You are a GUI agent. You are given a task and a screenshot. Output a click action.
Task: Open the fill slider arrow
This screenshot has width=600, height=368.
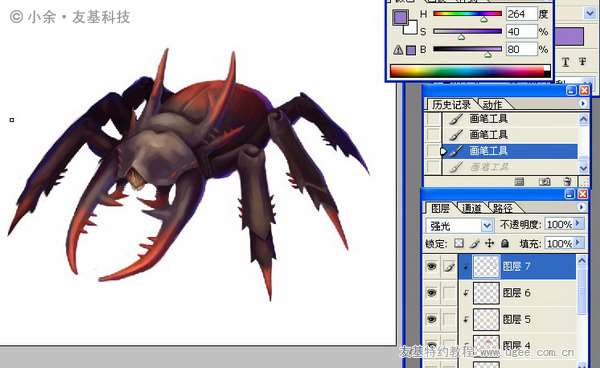(x=578, y=243)
